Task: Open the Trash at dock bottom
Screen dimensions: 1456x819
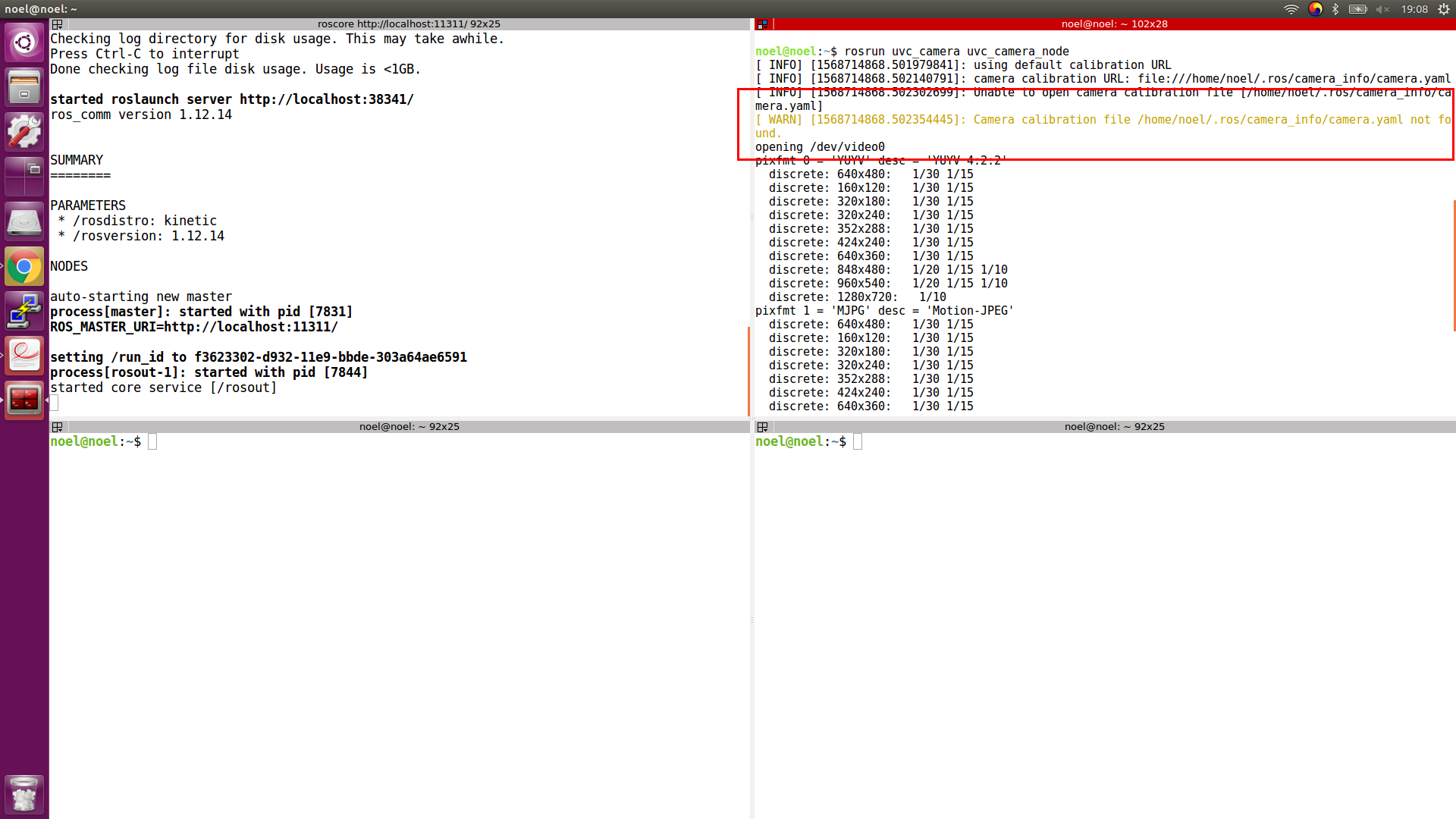Action: (x=24, y=794)
